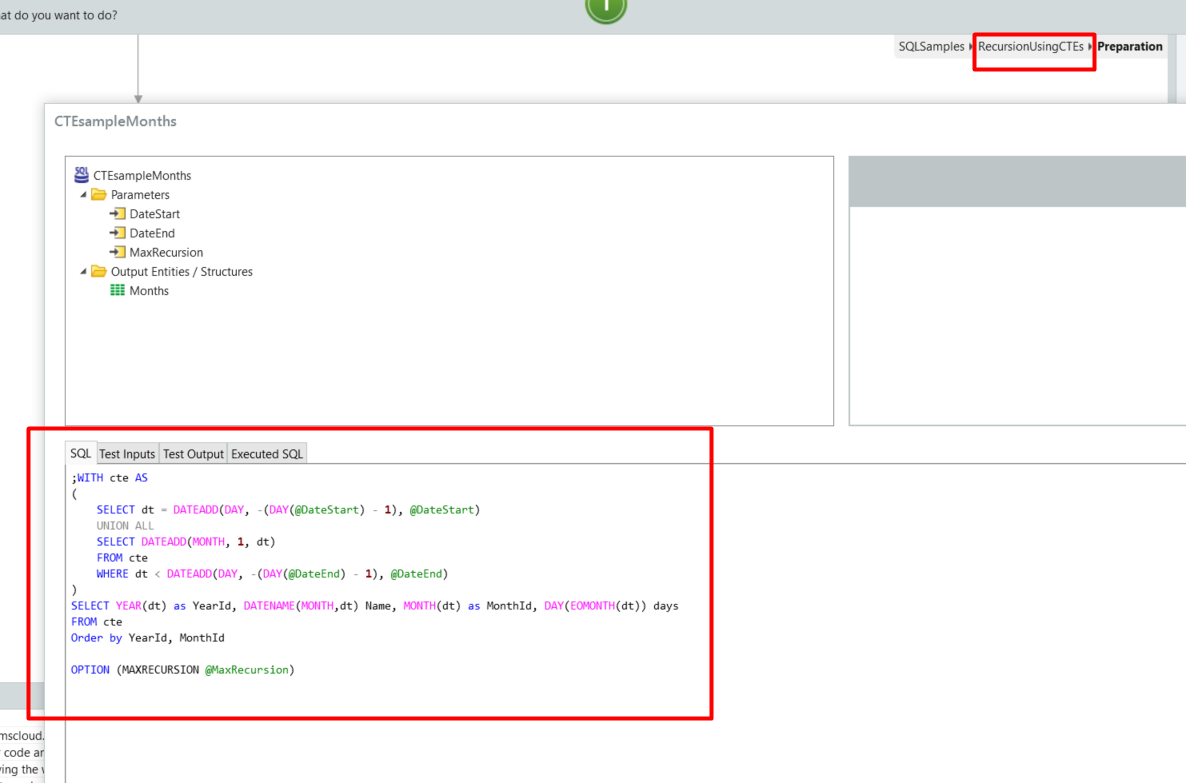
Task: Show the Executed SQL tab
Action: [x=267, y=454]
